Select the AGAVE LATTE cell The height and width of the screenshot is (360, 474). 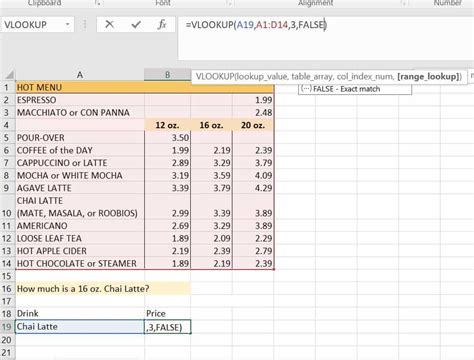coord(80,188)
